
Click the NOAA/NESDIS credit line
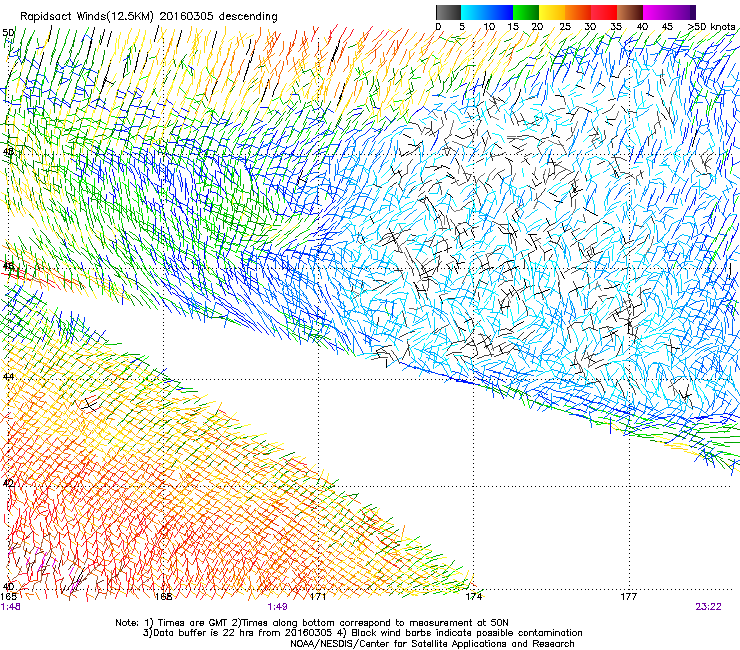click(x=432, y=644)
